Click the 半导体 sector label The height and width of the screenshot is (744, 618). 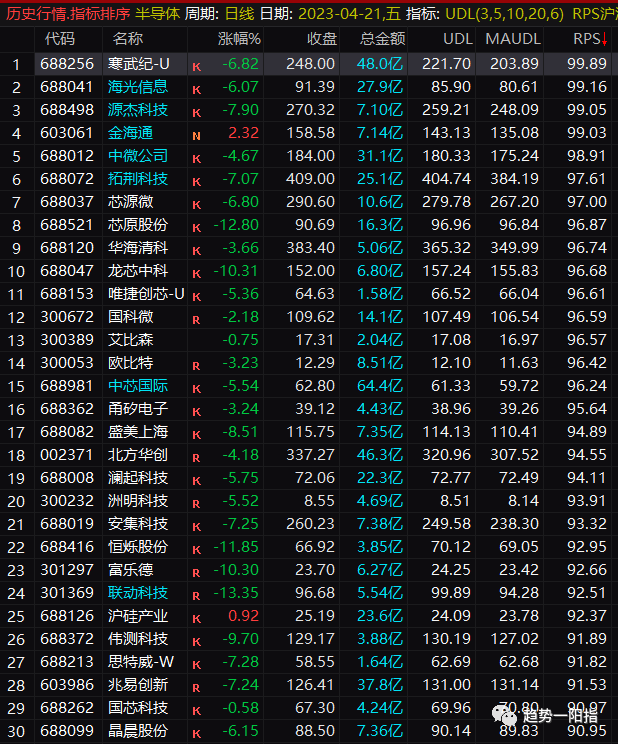point(158,14)
